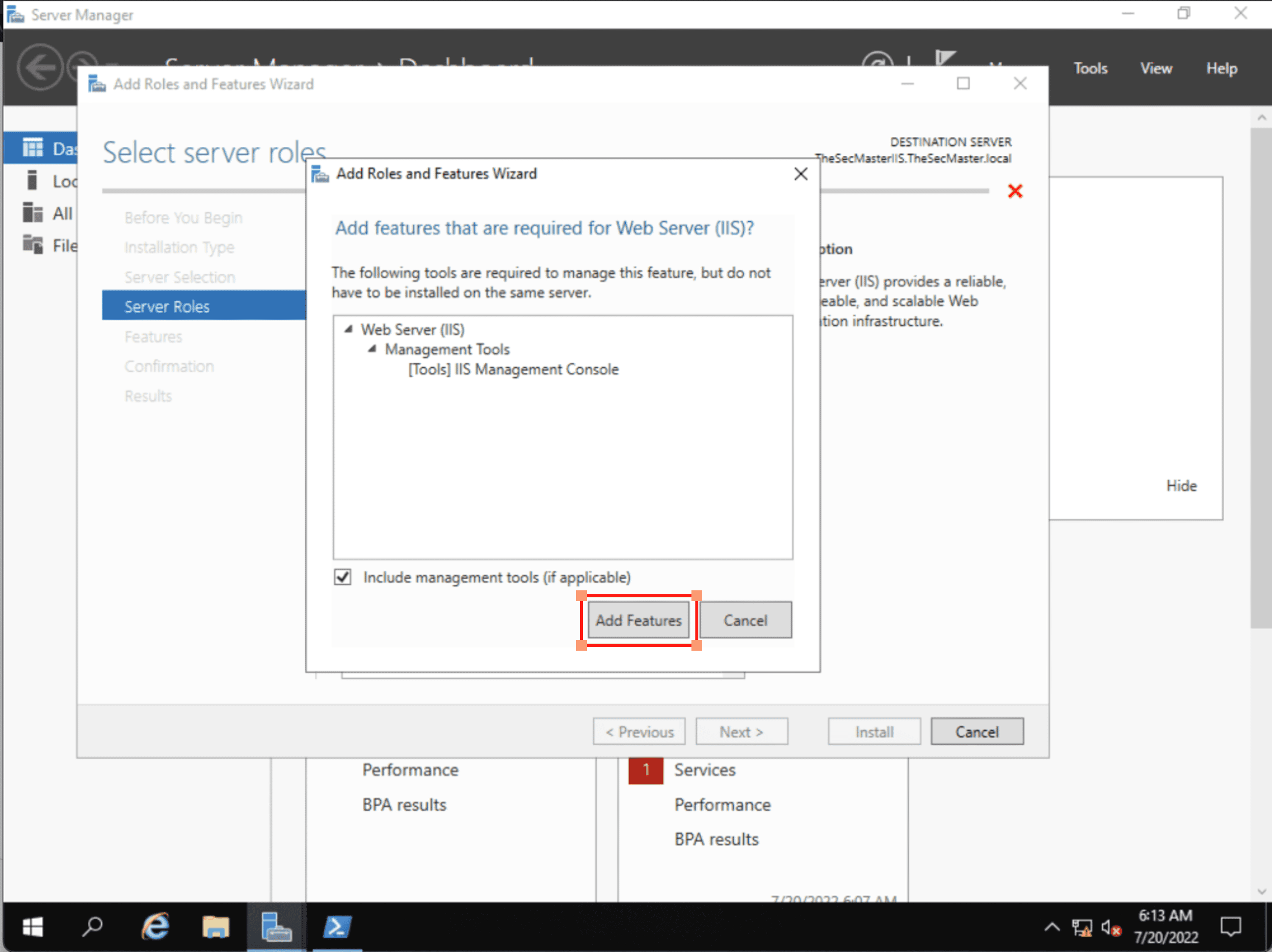Image resolution: width=1272 pixels, height=952 pixels.
Task: Close the inner Add Roles and Features dialog
Action: pos(800,174)
